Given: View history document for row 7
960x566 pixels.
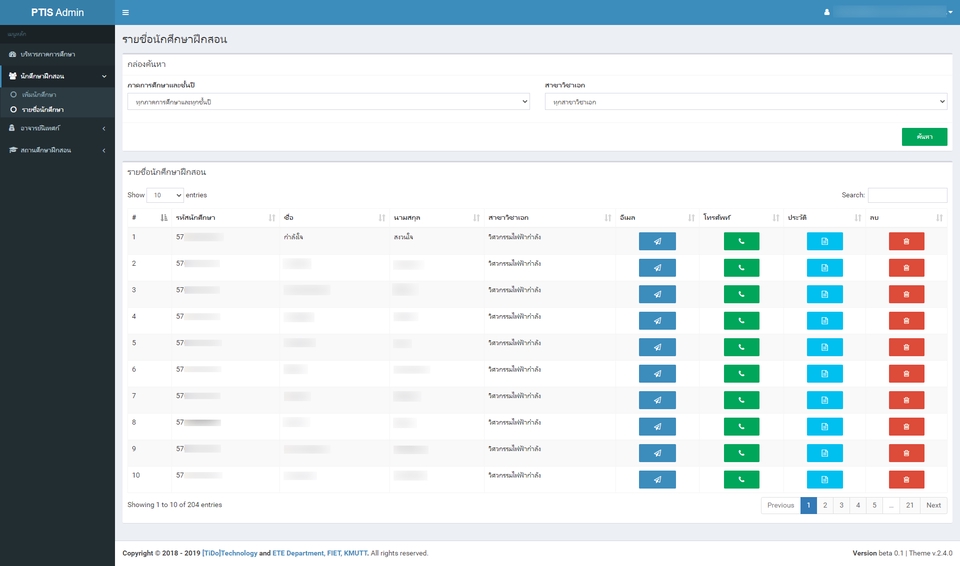Looking at the screenshot, I should [x=825, y=400].
